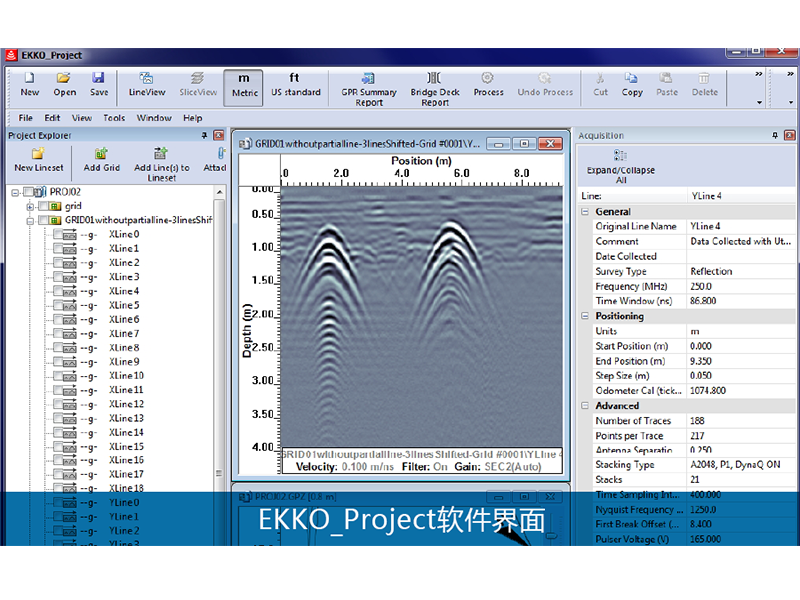Click the Delete trash icon
This screenshot has width=800, height=600.
[704, 78]
